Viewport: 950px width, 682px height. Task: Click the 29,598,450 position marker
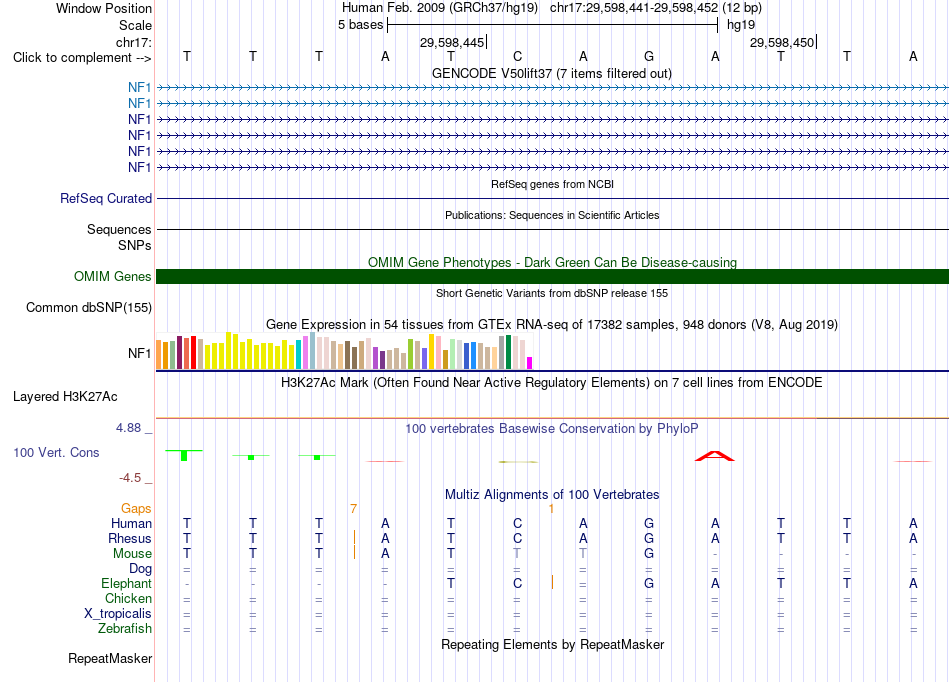(783, 42)
